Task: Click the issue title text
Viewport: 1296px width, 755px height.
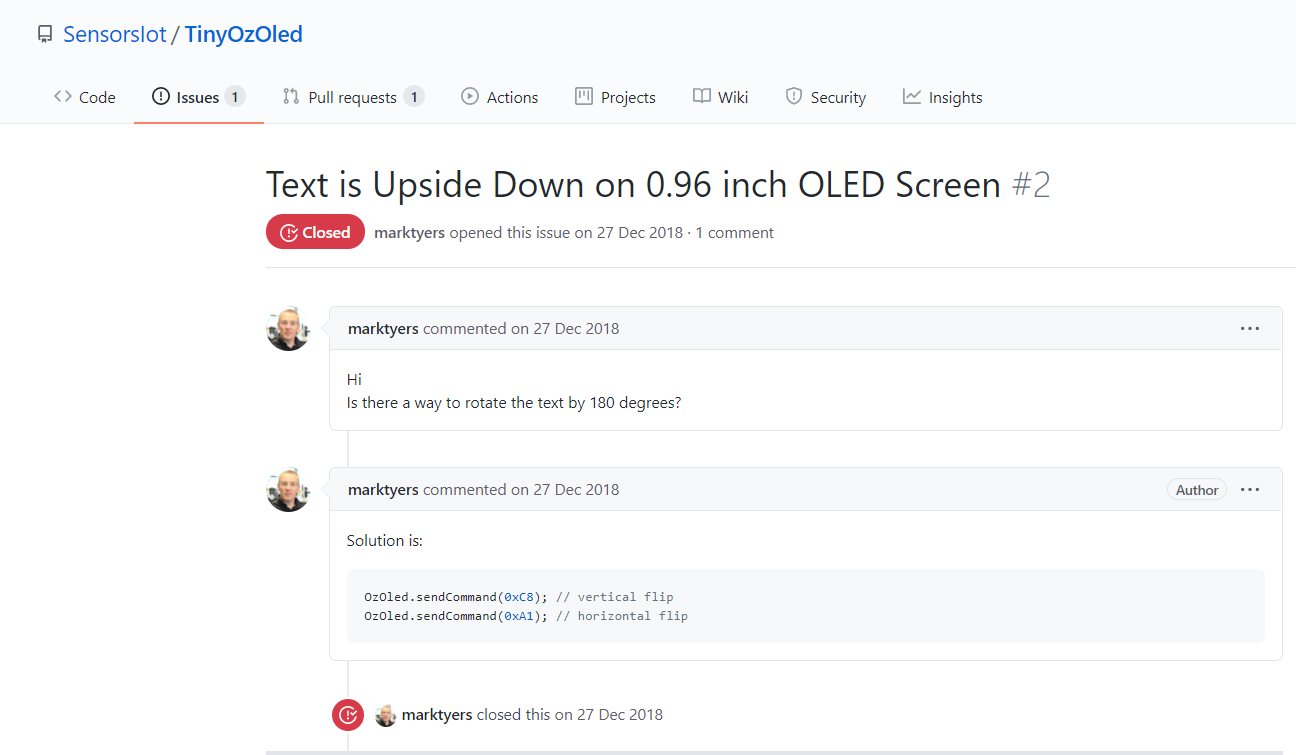Action: coord(633,185)
